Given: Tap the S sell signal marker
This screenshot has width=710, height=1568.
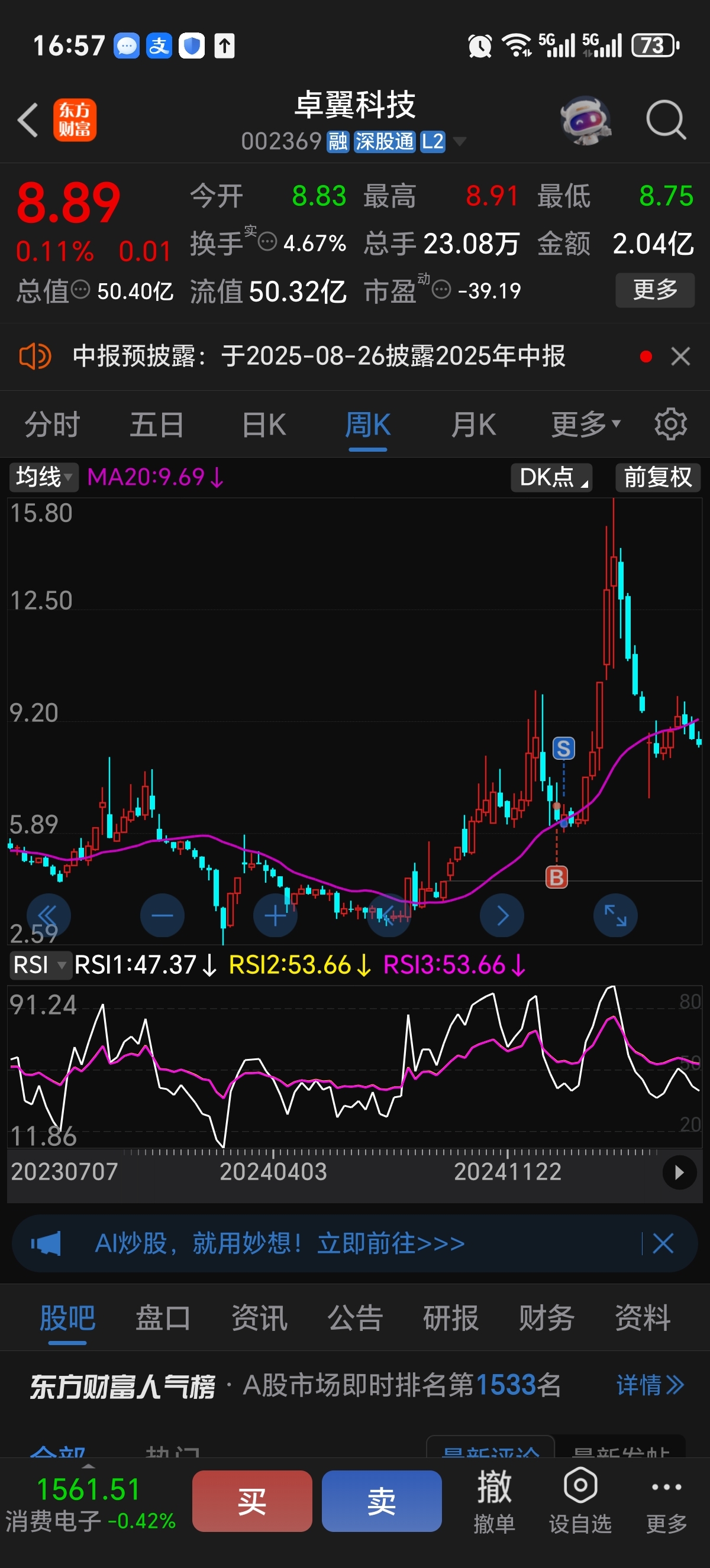Looking at the screenshot, I should (563, 748).
